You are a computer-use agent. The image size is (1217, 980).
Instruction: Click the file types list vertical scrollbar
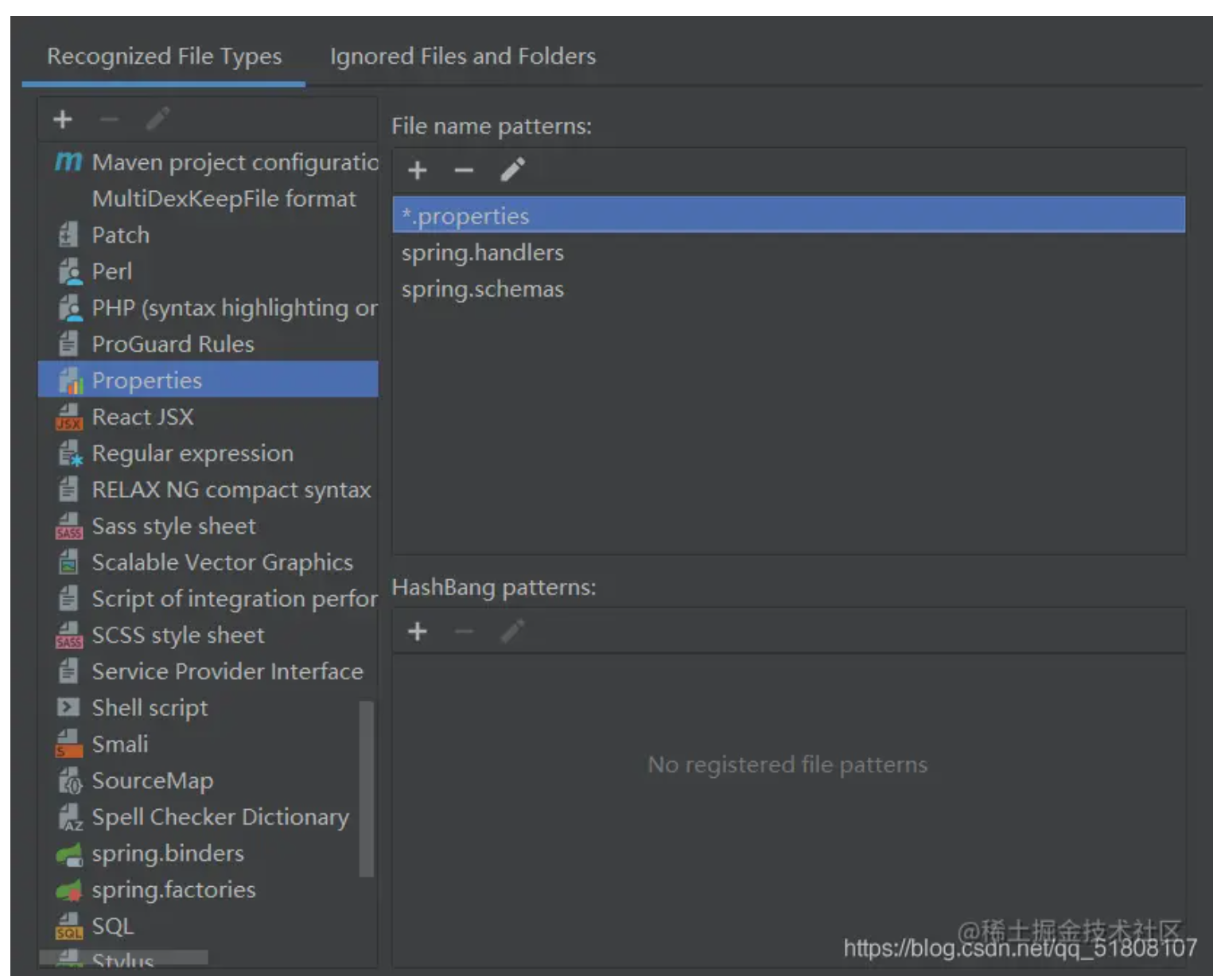click(x=366, y=787)
